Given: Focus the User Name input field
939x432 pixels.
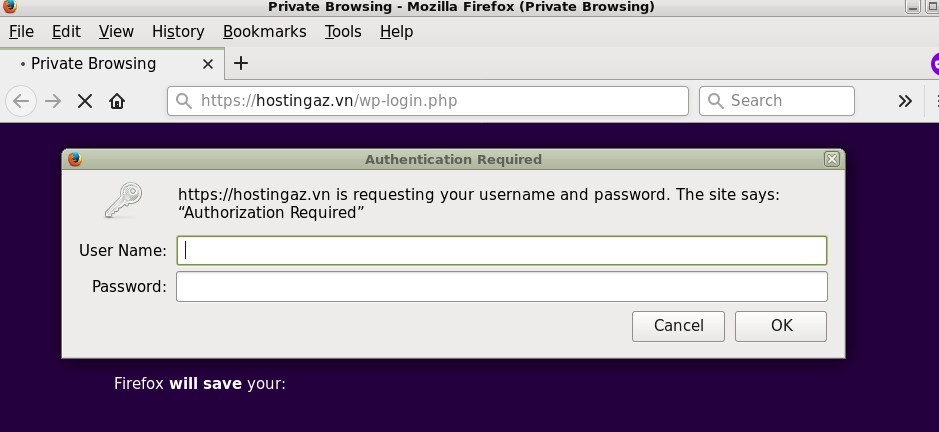Looking at the screenshot, I should point(502,250).
